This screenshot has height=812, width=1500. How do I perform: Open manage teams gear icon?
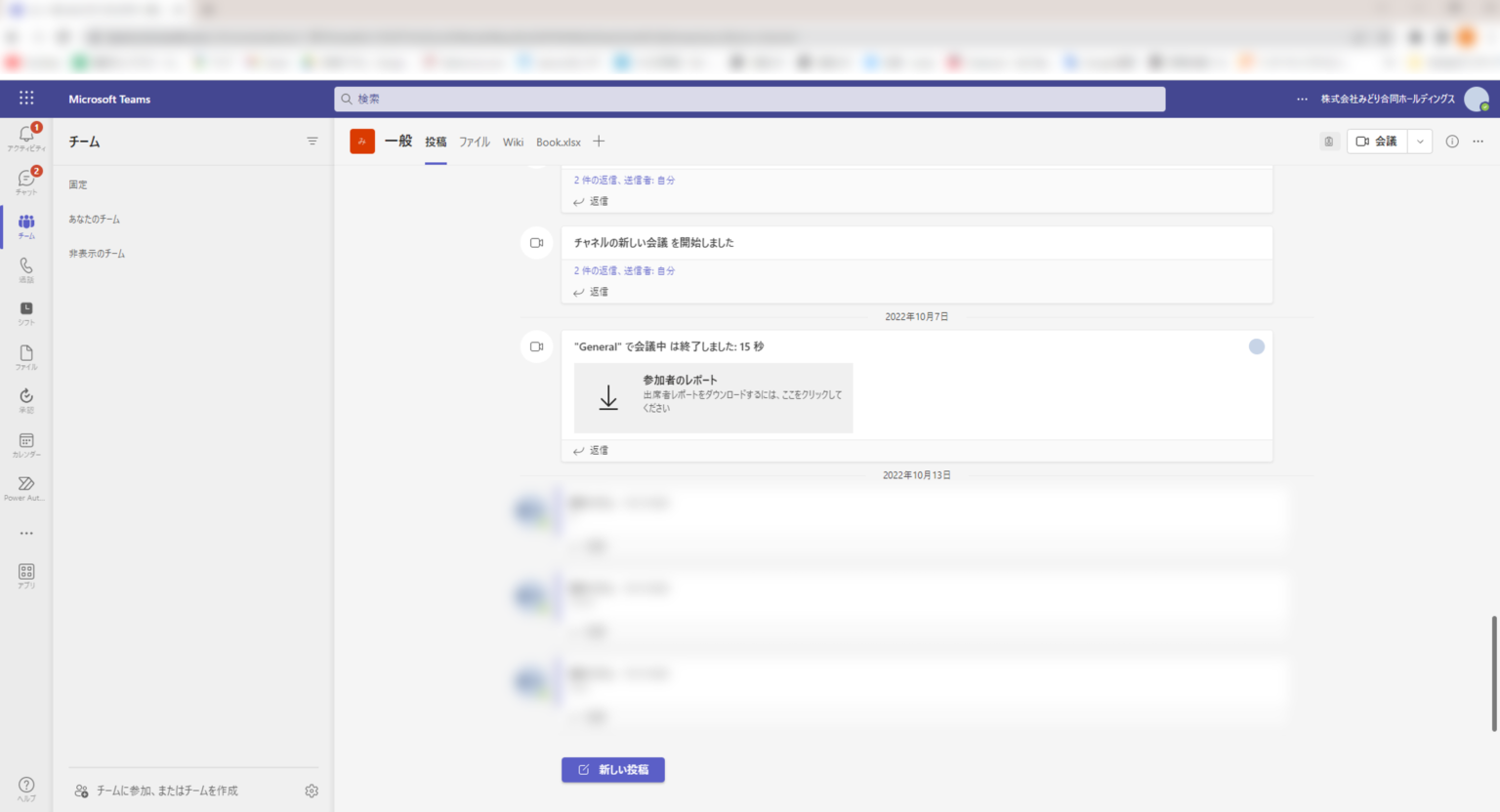pyautogui.click(x=312, y=791)
